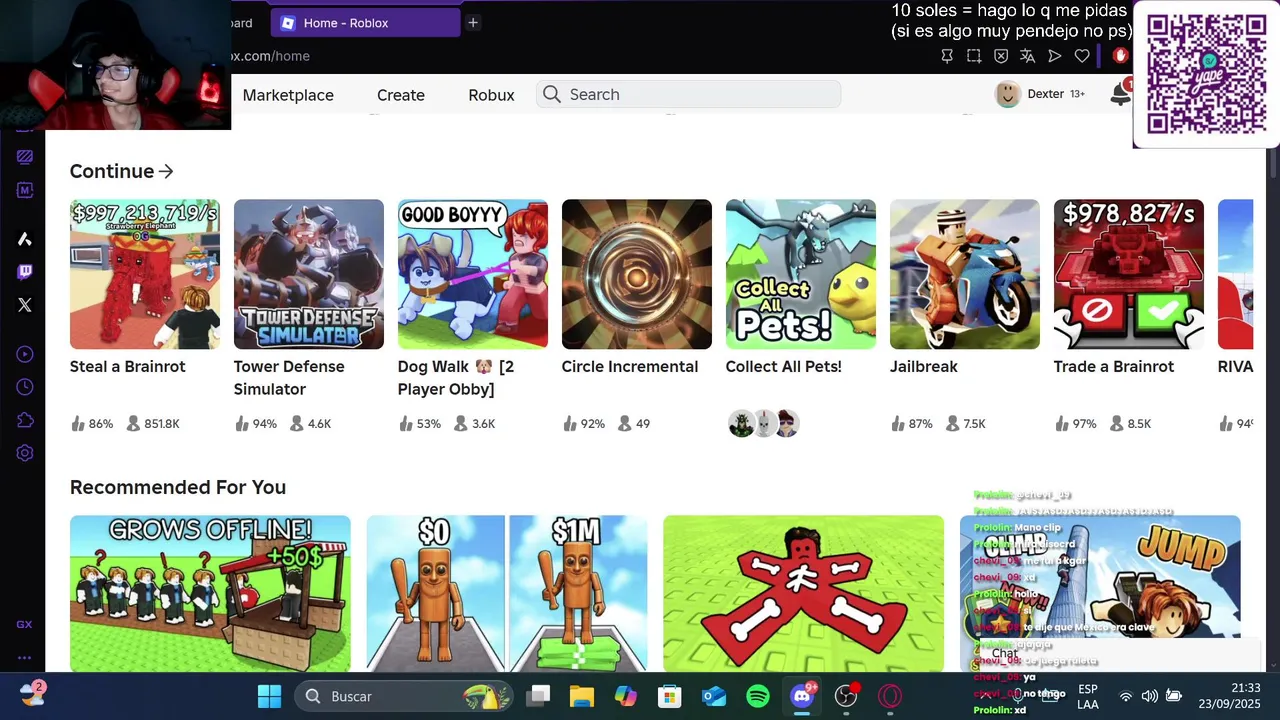Open volume control in system tray

point(1150,696)
